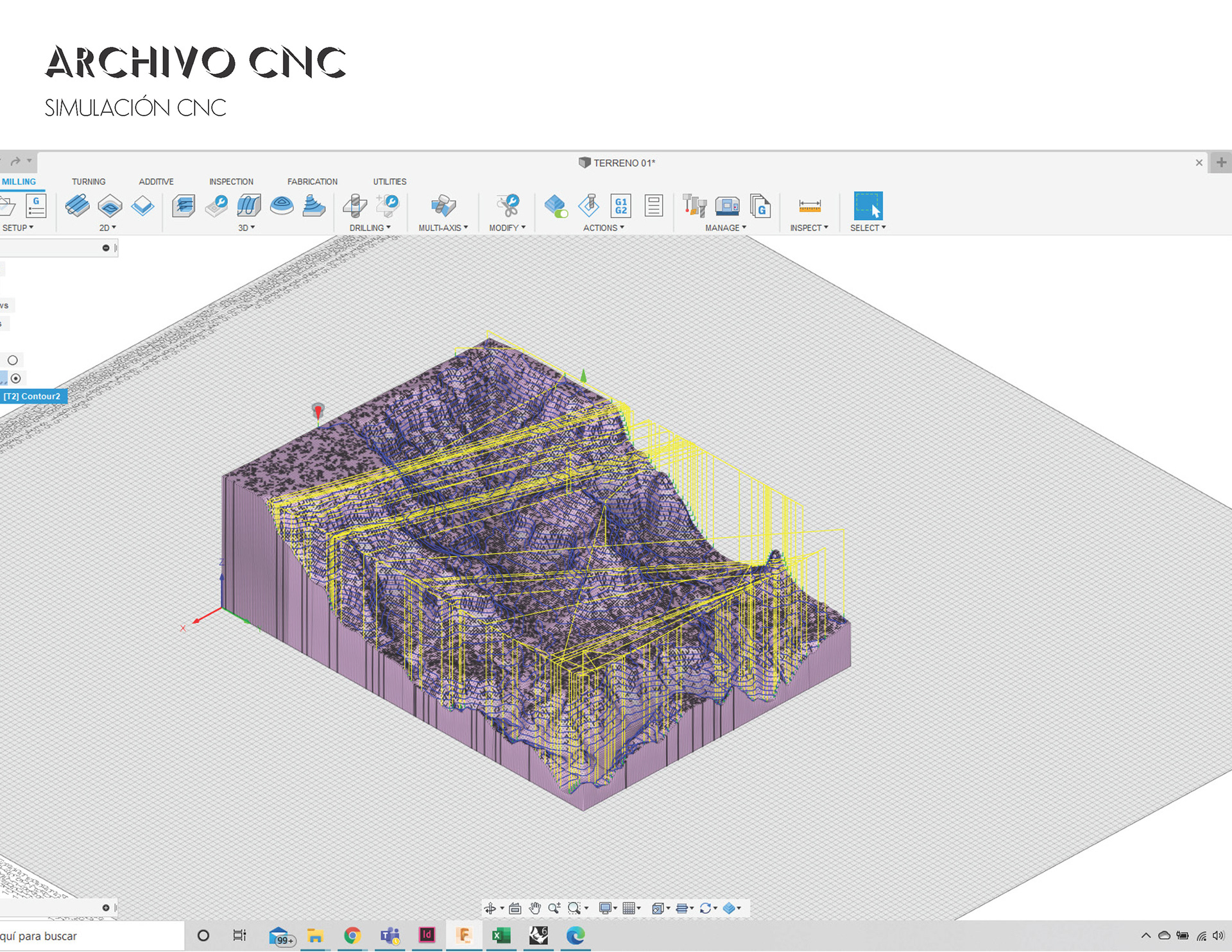1232x952 pixels.
Task: Open Post Process G1 G2 icon
Action: coord(620,206)
